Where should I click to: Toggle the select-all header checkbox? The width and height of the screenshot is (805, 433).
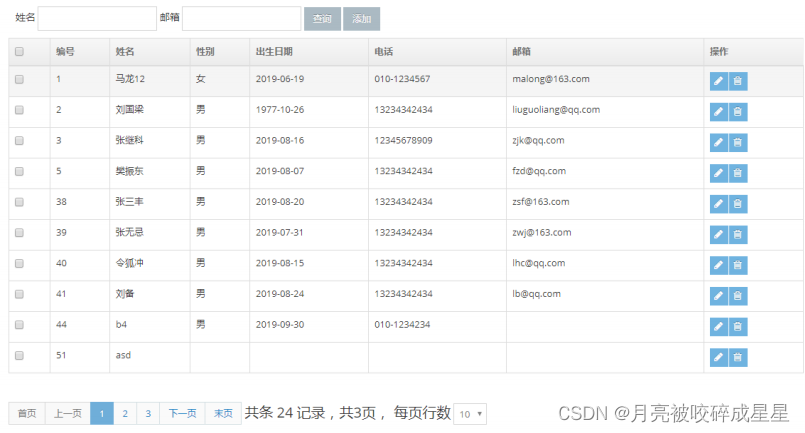(20, 51)
